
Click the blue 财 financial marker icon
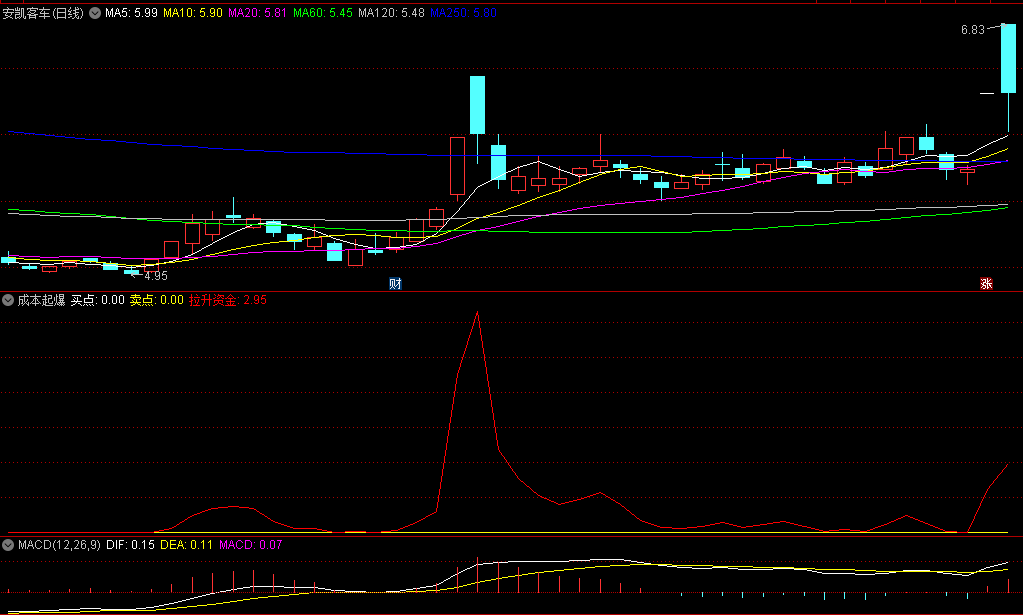point(395,283)
